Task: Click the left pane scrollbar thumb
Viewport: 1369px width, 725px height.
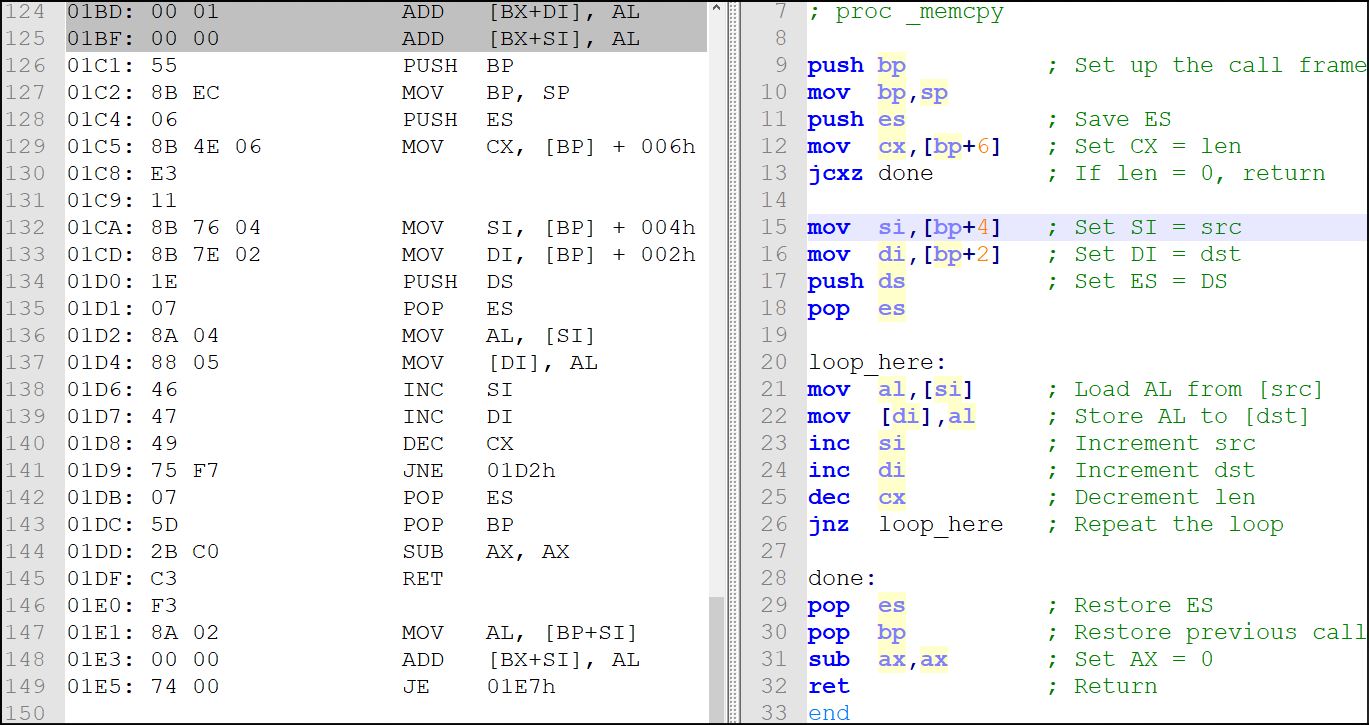Action: click(717, 658)
